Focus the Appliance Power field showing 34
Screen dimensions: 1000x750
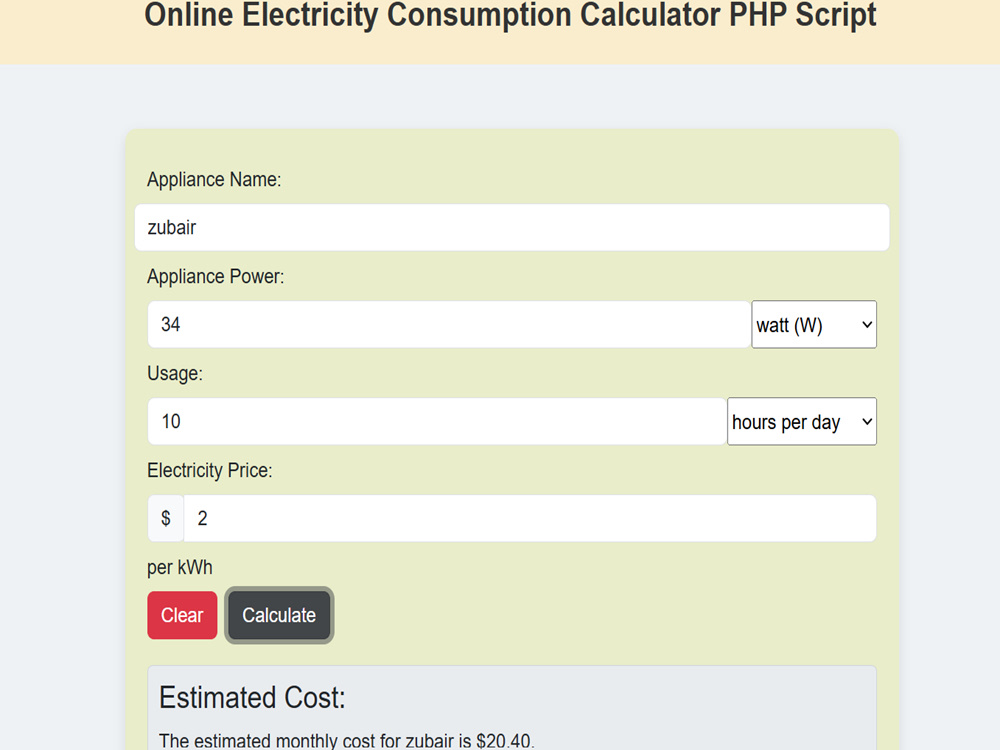(449, 325)
